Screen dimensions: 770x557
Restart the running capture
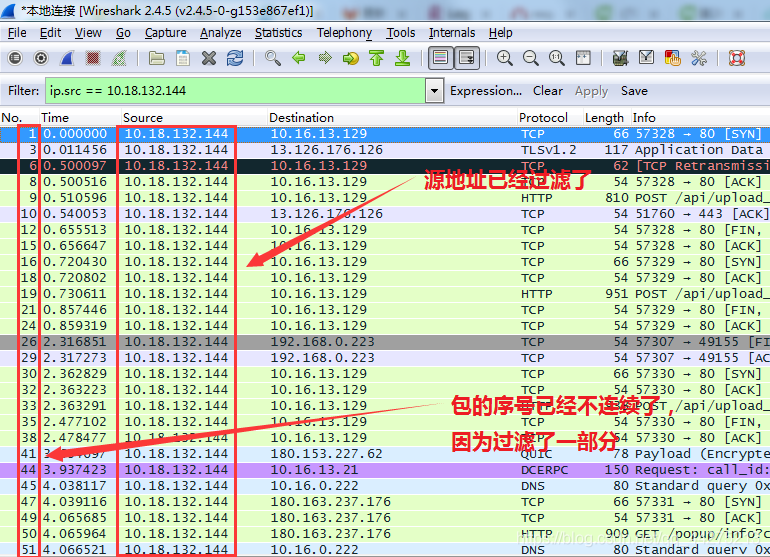119,58
